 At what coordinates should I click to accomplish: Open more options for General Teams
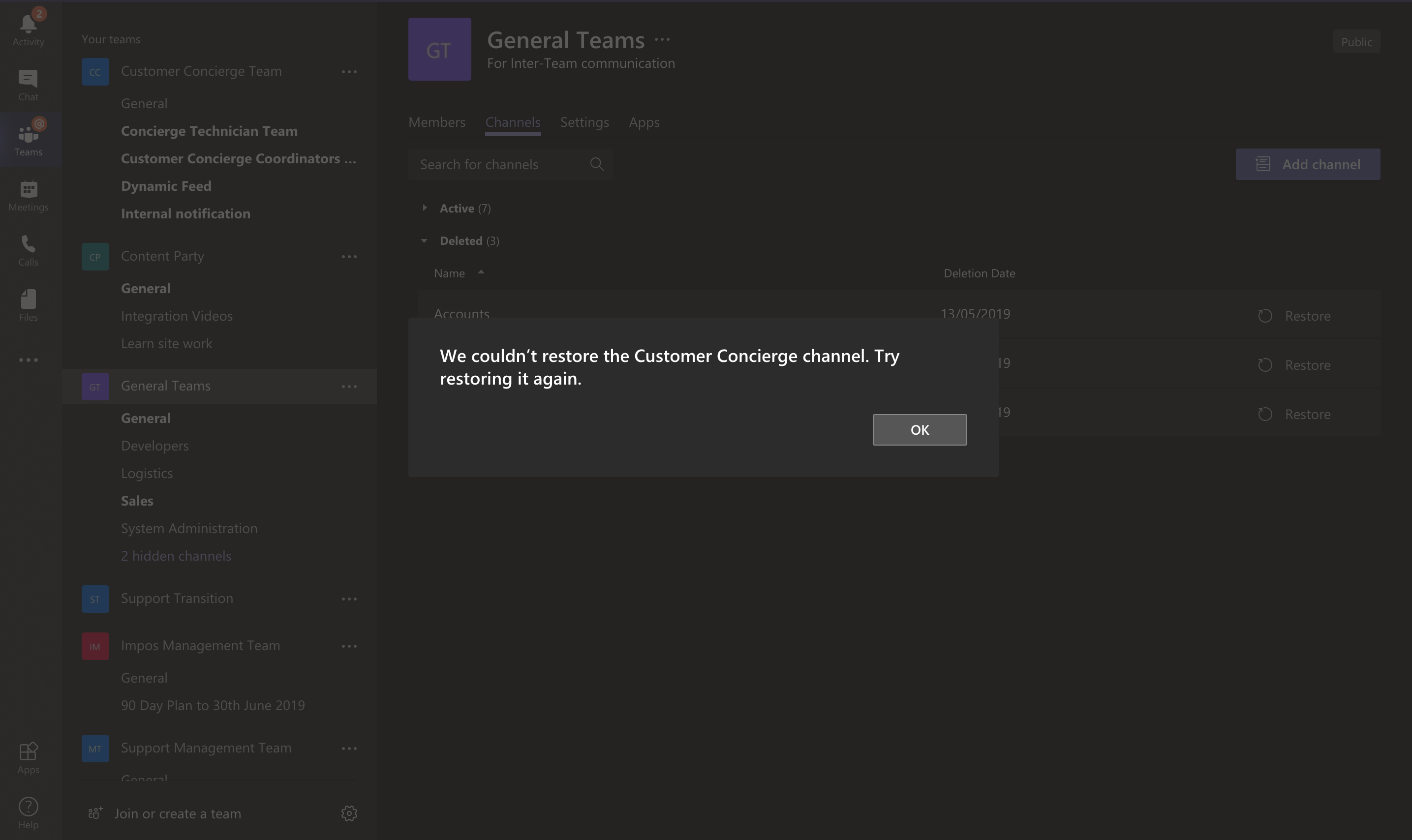pyautogui.click(x=349, y=387)
